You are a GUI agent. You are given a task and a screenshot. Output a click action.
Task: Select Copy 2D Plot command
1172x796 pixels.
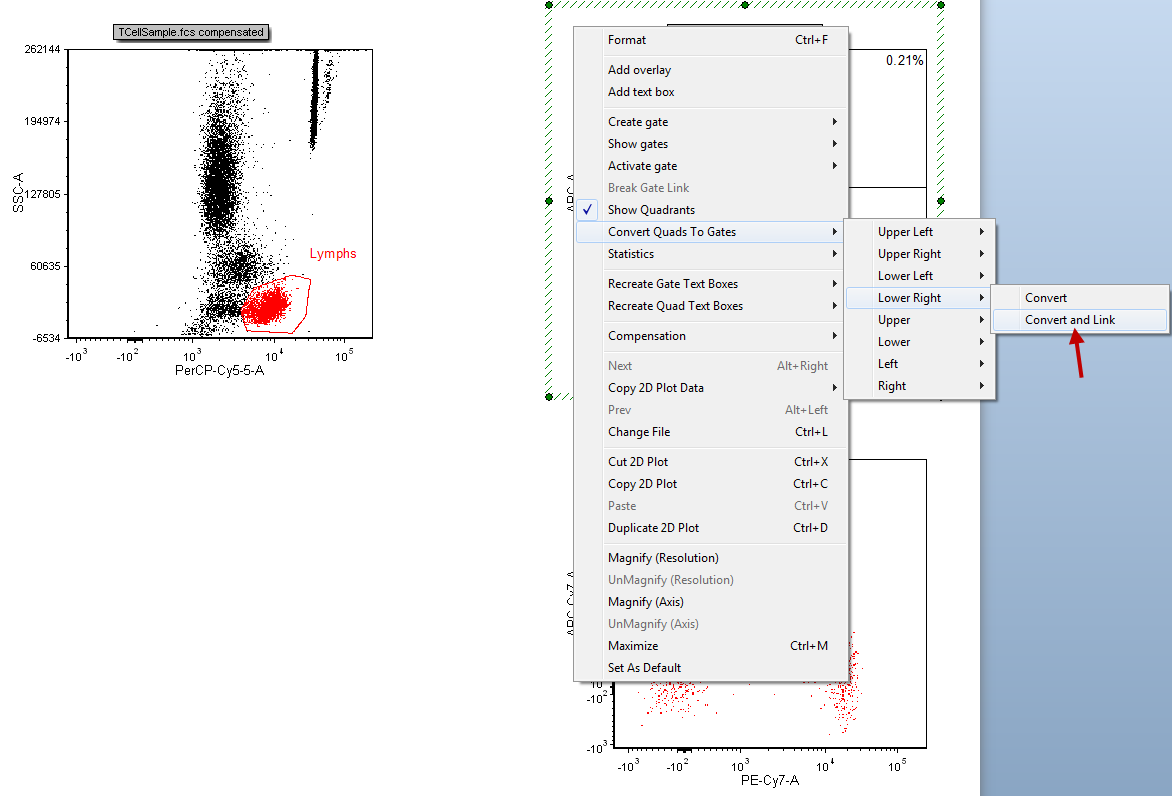(x=642, y=484)
